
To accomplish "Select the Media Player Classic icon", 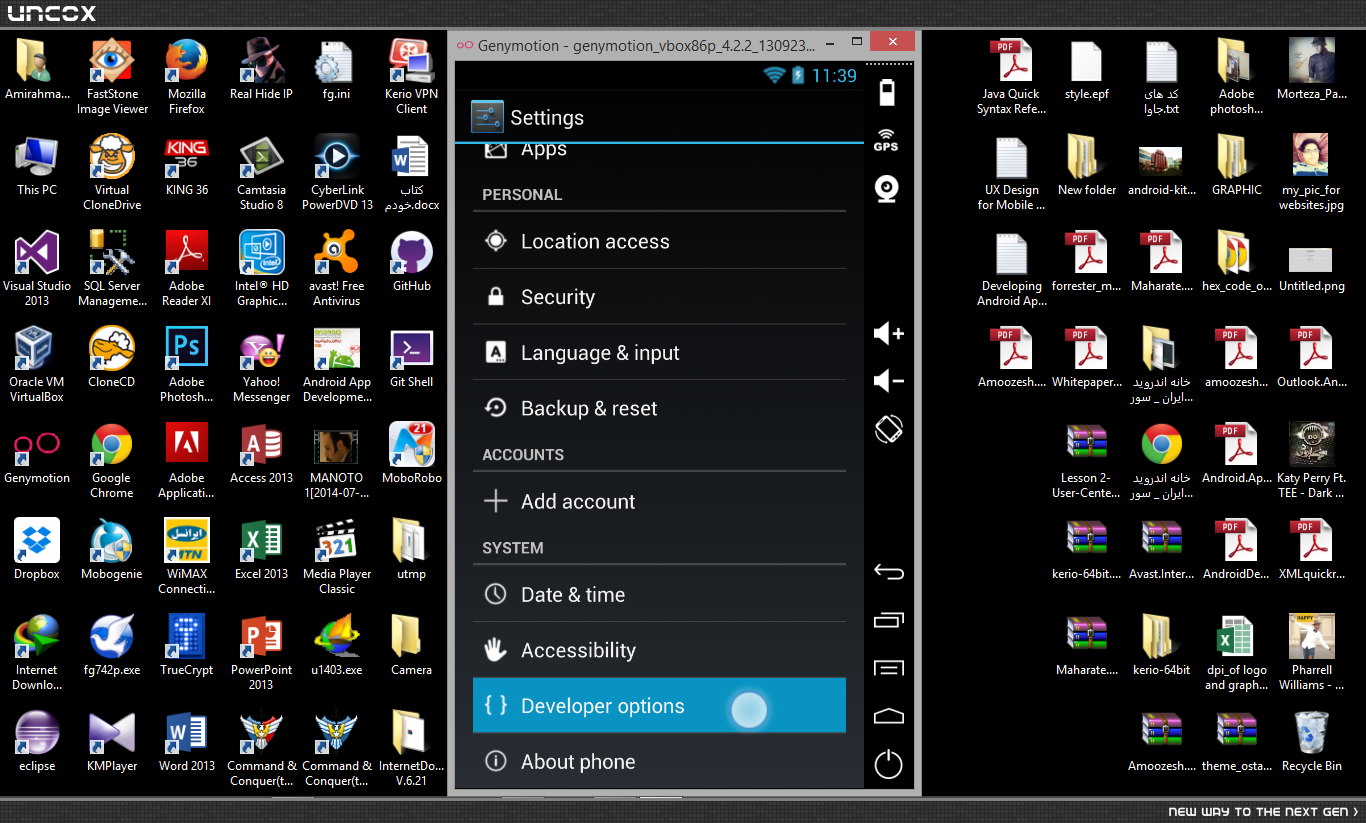I will click(x=337, y=557).
